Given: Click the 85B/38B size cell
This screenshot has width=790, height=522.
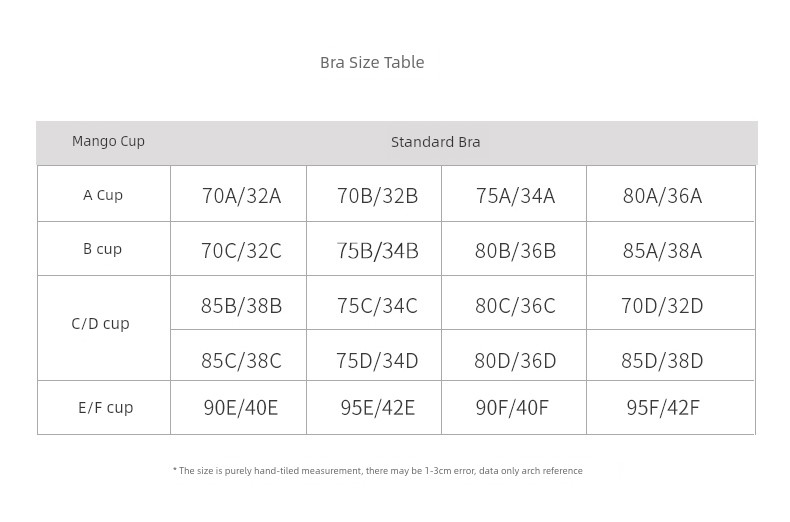Looking at the screenshot, I should click(x=241, y=306).
